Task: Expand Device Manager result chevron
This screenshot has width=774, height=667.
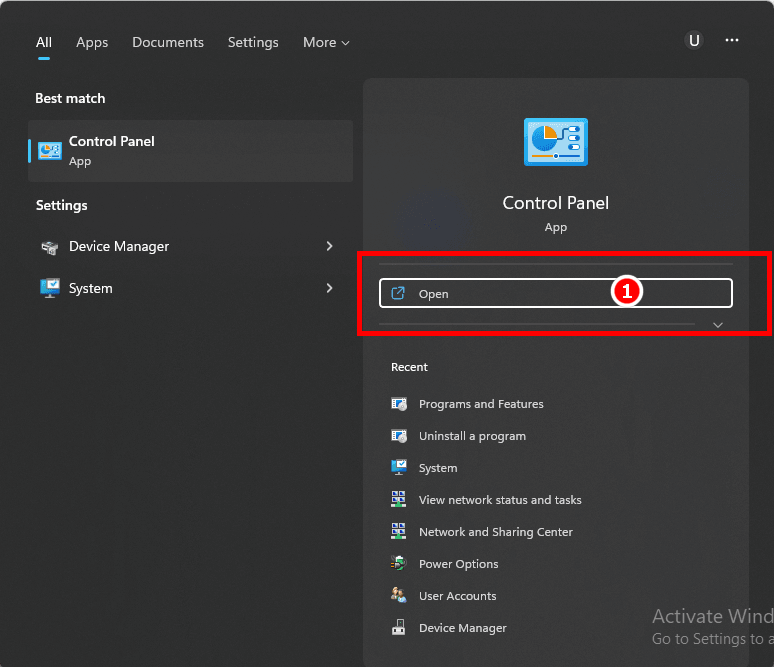Action: 329,246
